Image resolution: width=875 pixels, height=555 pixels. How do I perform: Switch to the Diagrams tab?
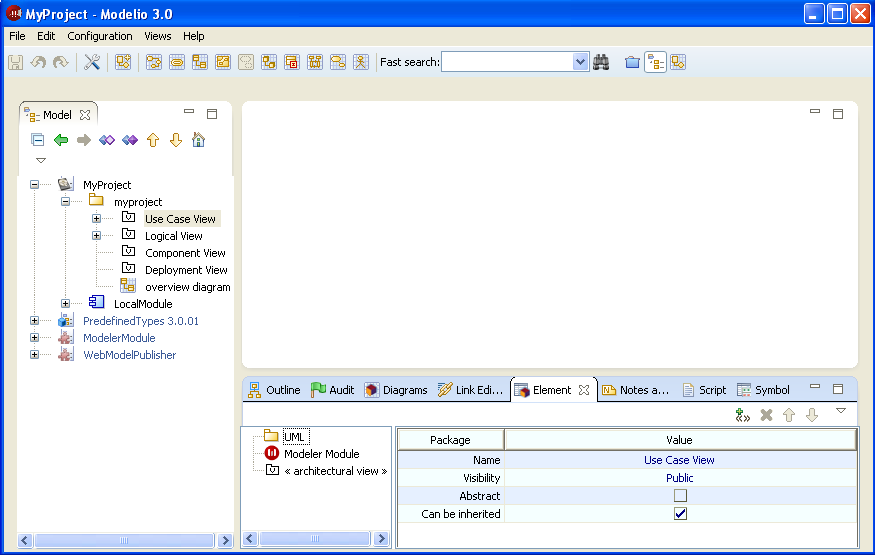tap(396, 390)
